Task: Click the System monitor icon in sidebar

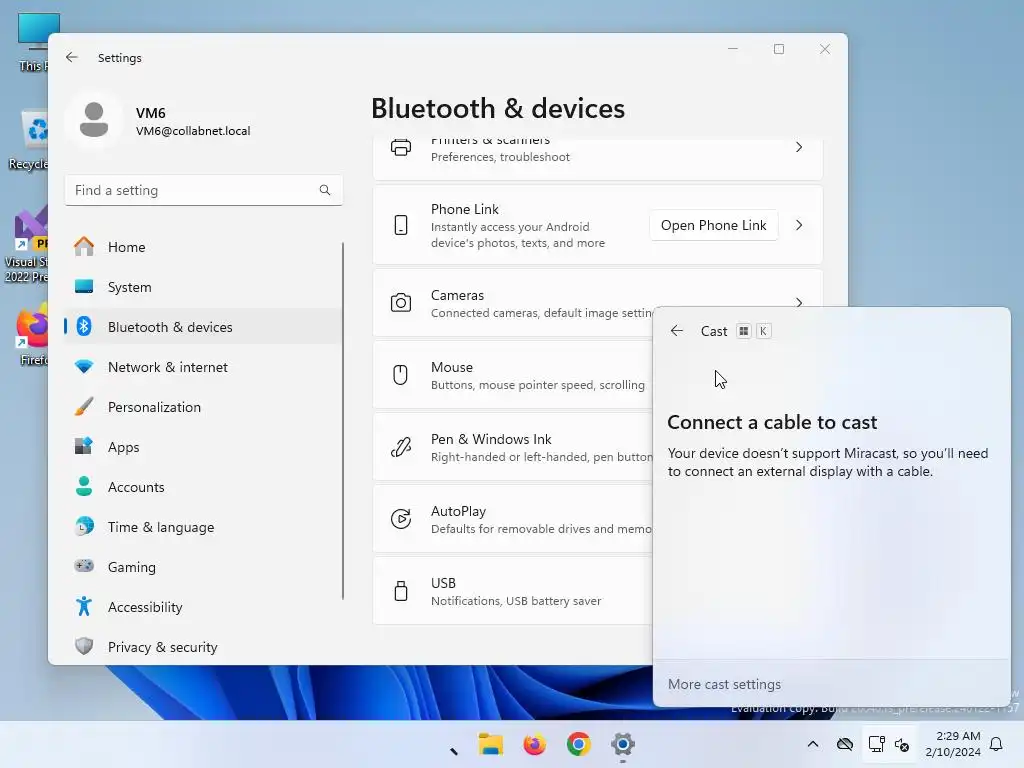Action: point(84,287)
